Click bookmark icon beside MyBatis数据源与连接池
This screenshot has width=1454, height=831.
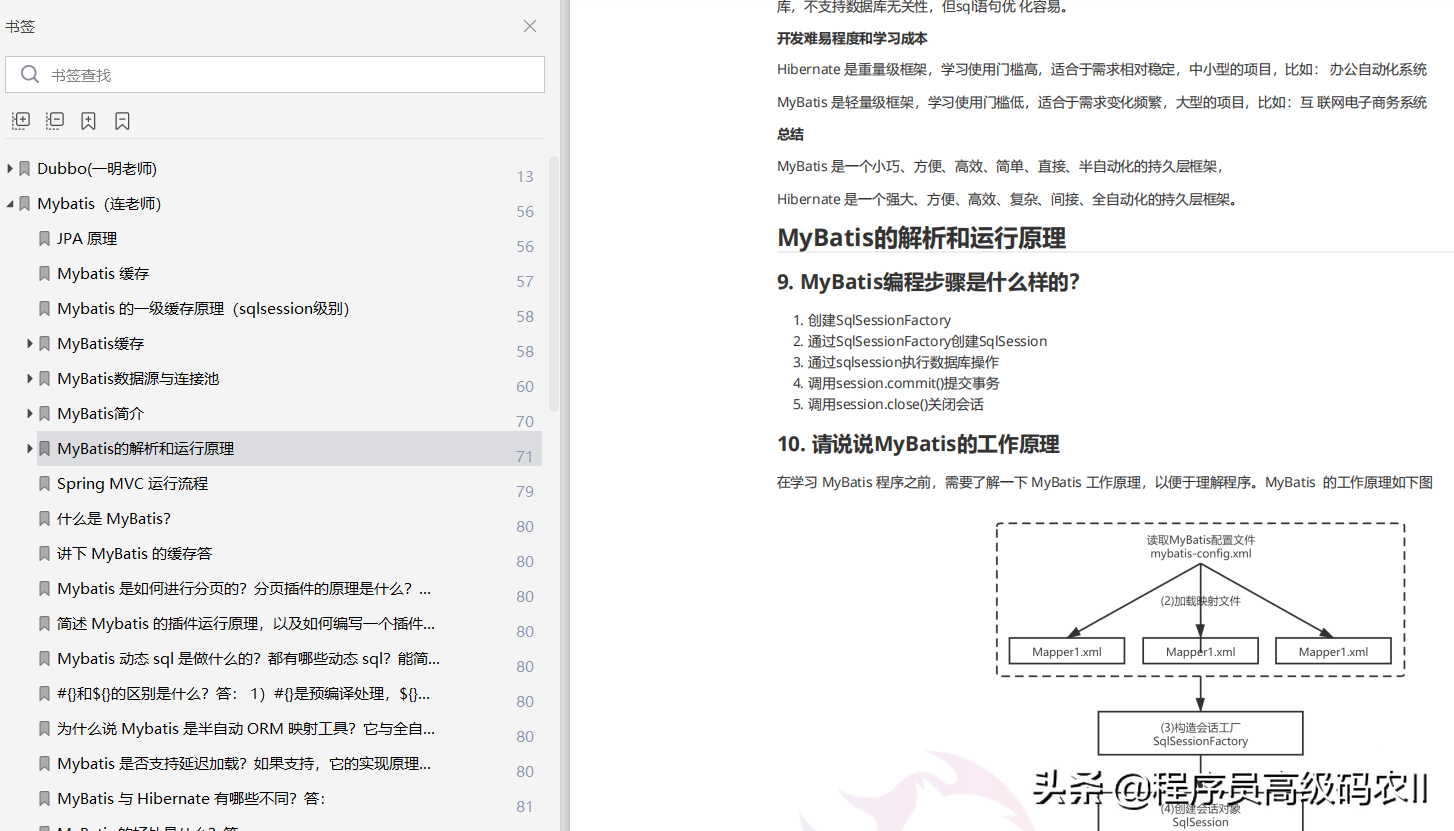(44, 379)
